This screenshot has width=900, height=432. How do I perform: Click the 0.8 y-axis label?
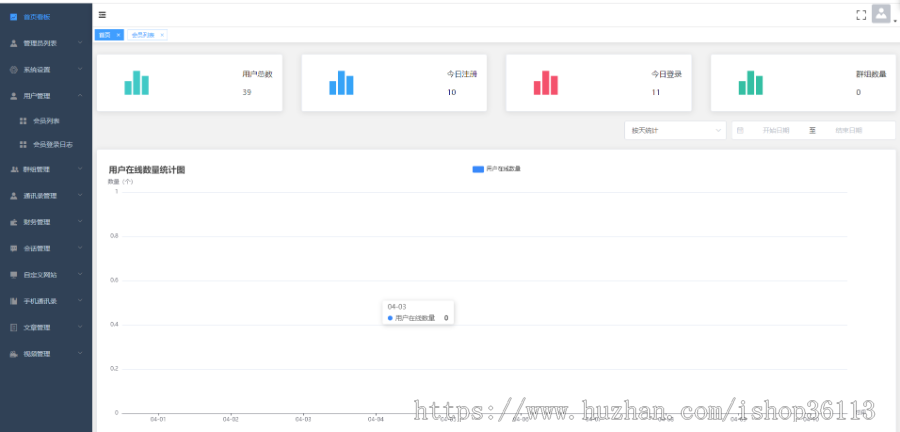coord(114,236)
